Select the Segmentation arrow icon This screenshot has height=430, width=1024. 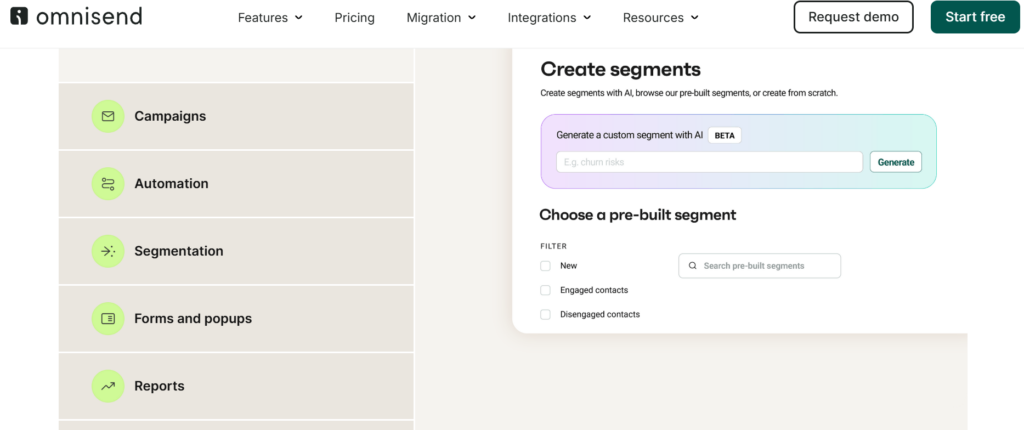108,251
